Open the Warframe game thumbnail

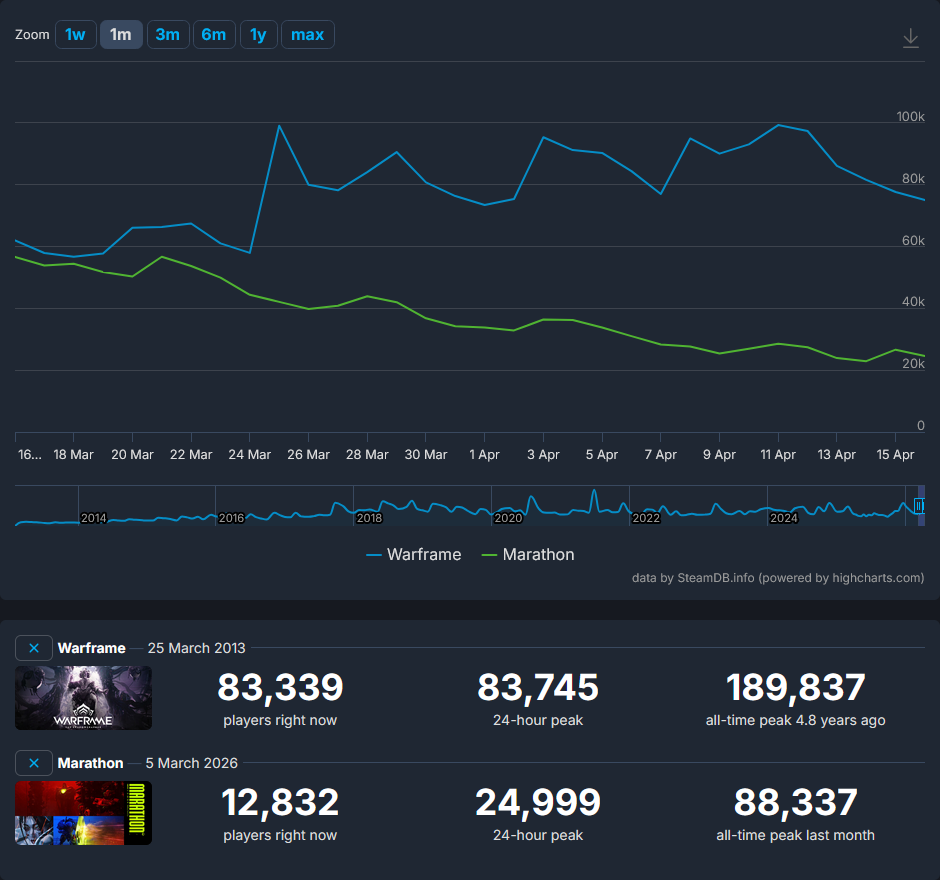tap(83, 698)
